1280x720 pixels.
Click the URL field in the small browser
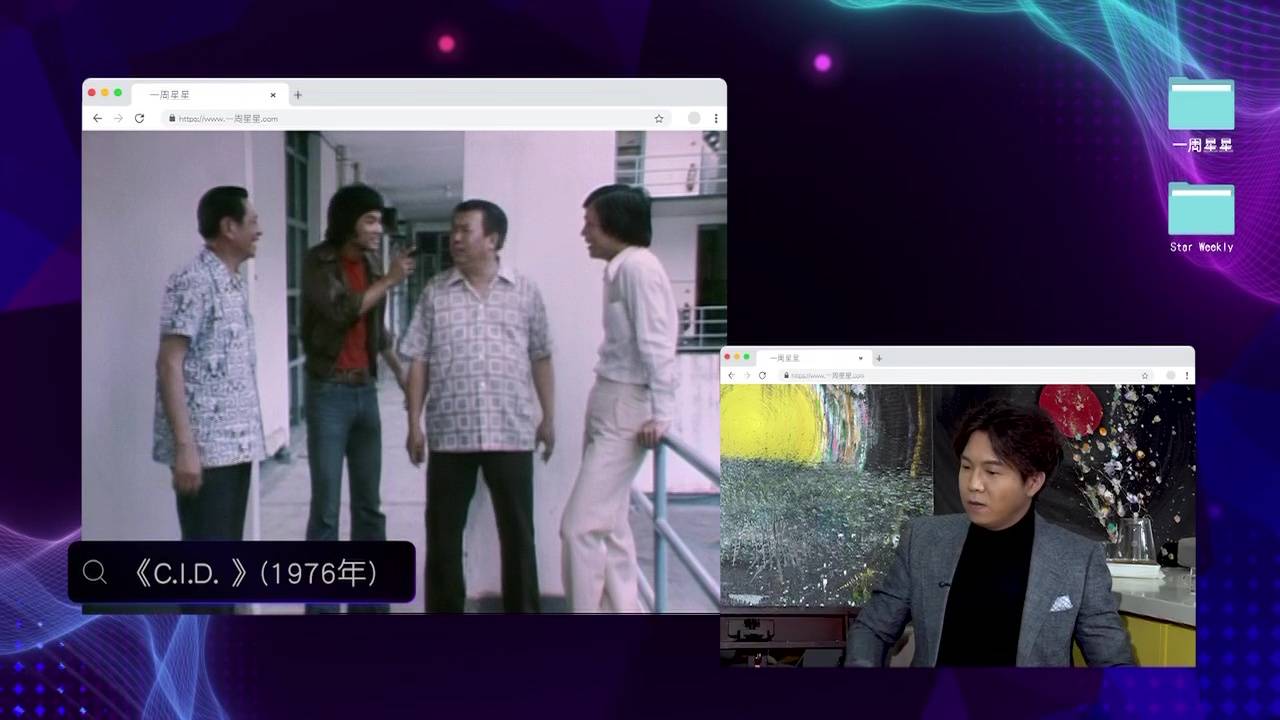(950, 375)
